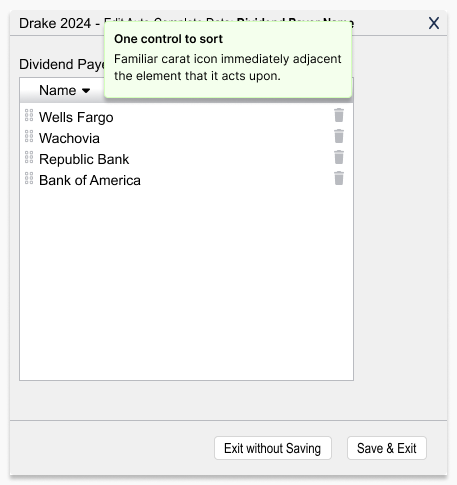Viewport: 457px width, 485px height.
Task: Delete the Wells Fargo entry
Action: 339,115
